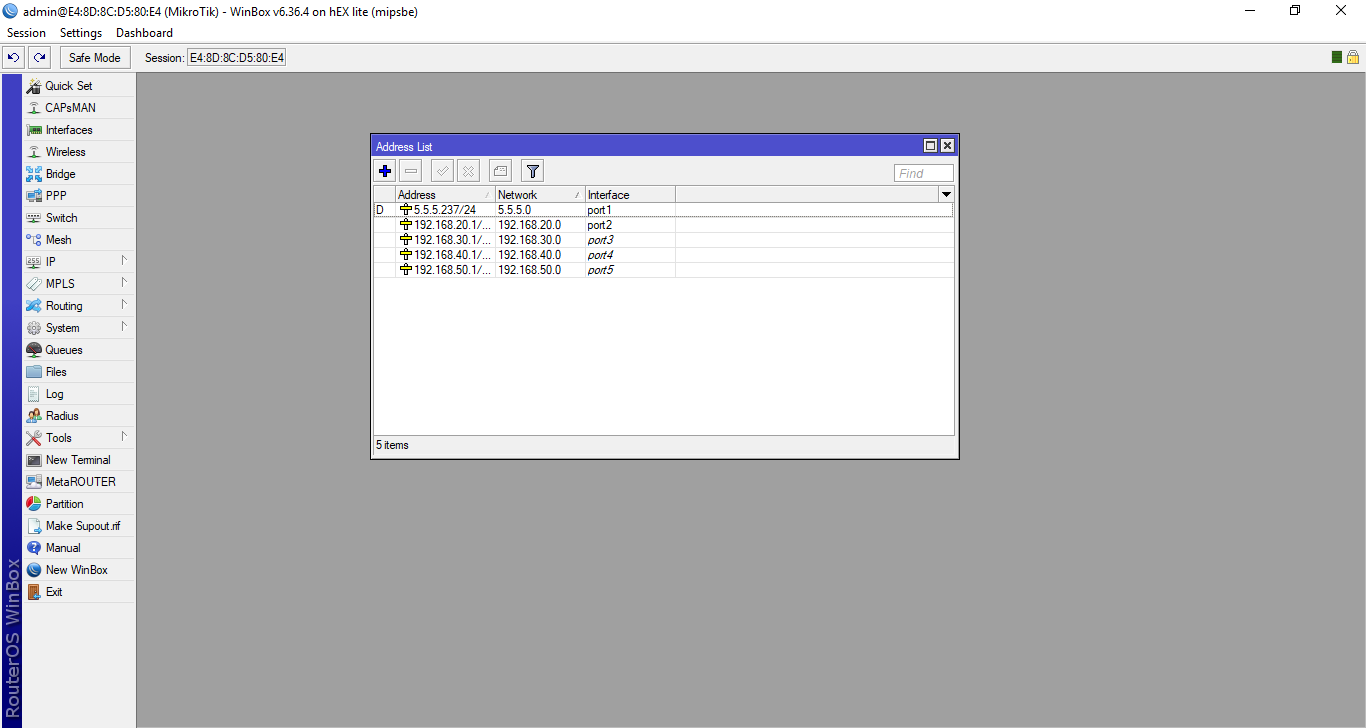
Task: Open the Settings menu
Action: point(80,32)
